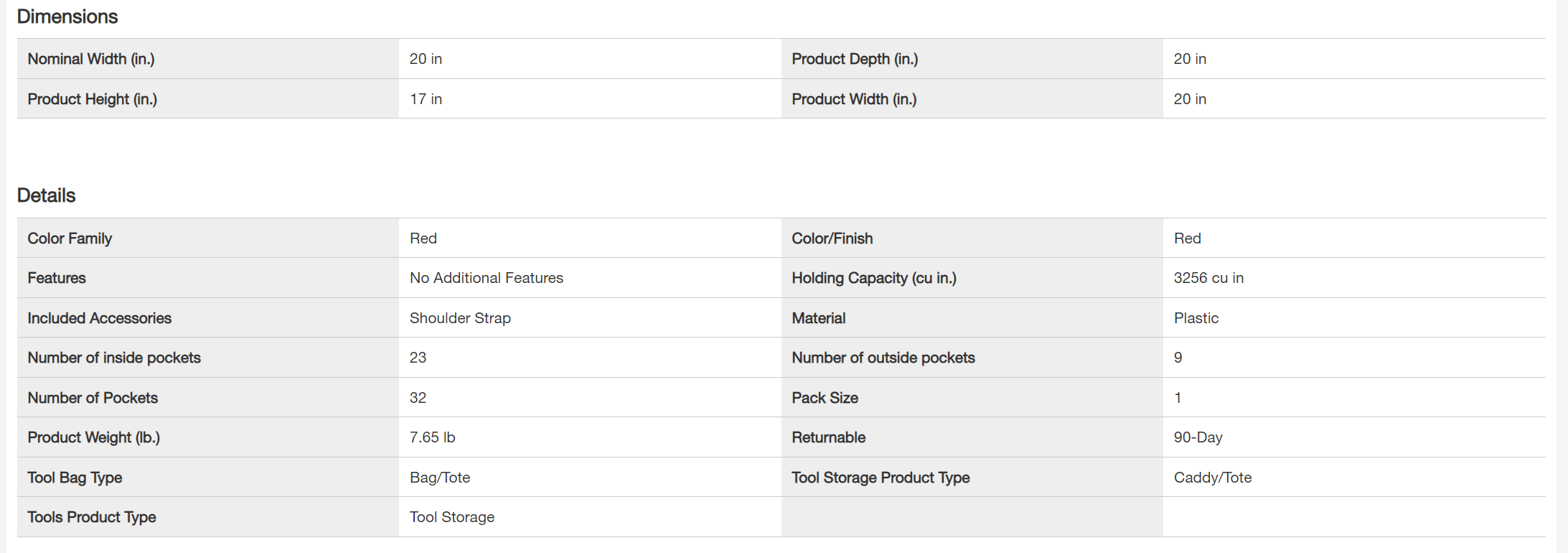Click the Product Width (in.) label
Screen dimensions: 1568x553
click(x=854, y=99)
